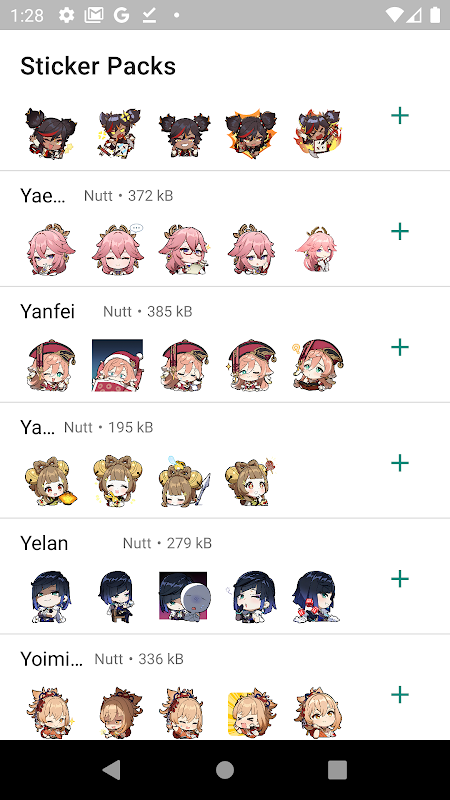This screenshot has height=800, width=450.
Task: Open recent apps square button
Action: point(337,769)
